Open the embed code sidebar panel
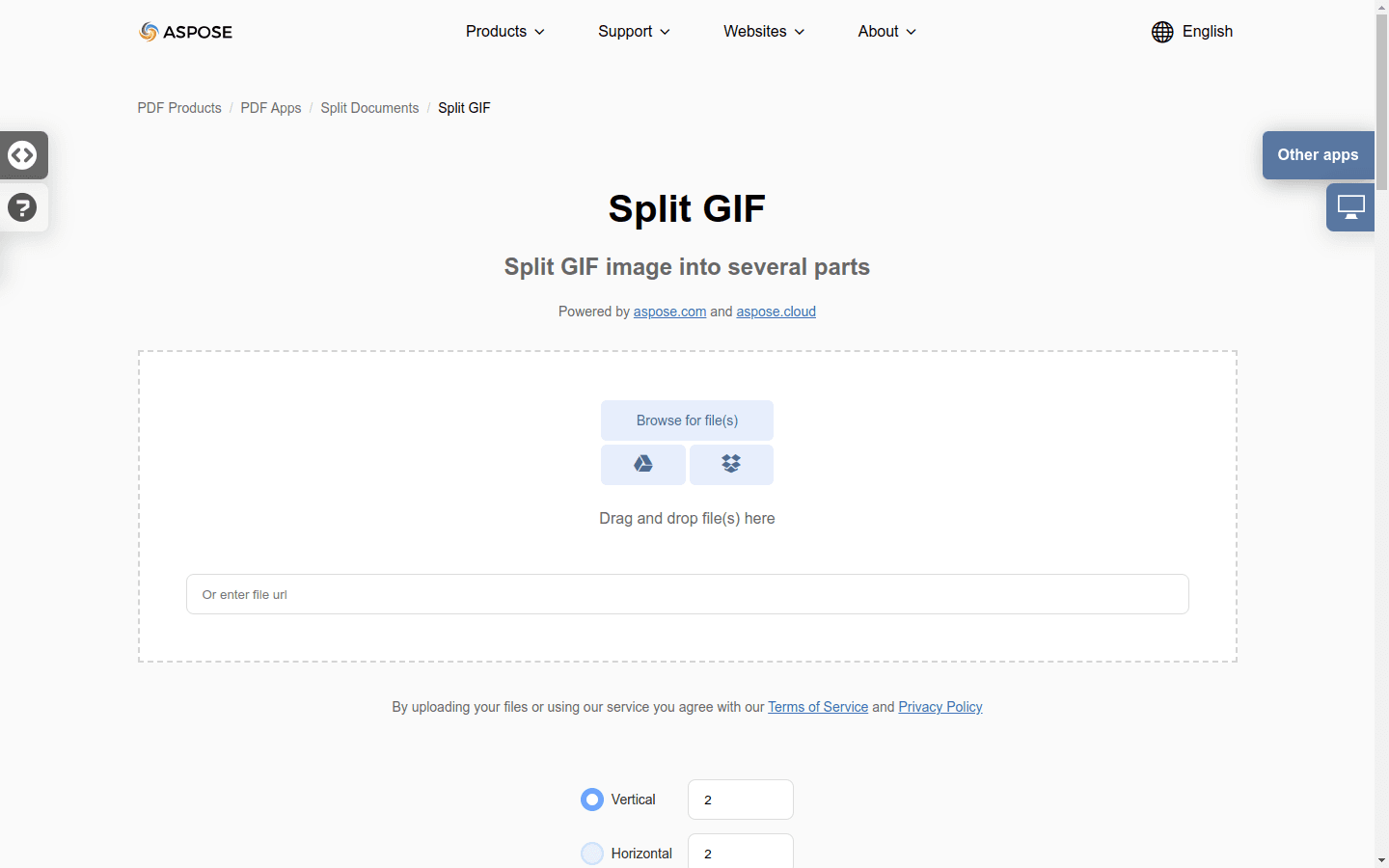 pos(23,155)
